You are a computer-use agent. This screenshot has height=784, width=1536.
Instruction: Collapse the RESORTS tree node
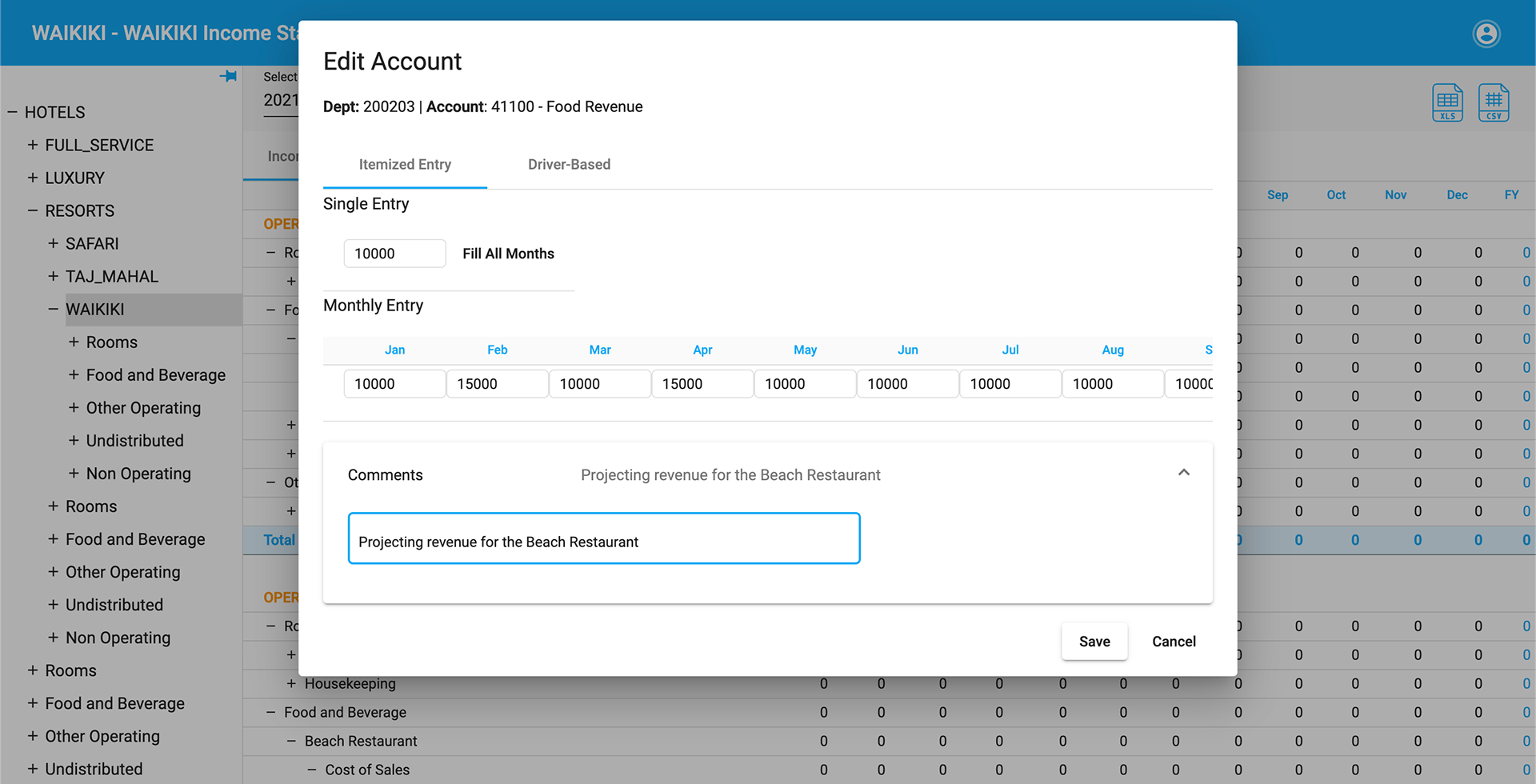tap(33, 210)
